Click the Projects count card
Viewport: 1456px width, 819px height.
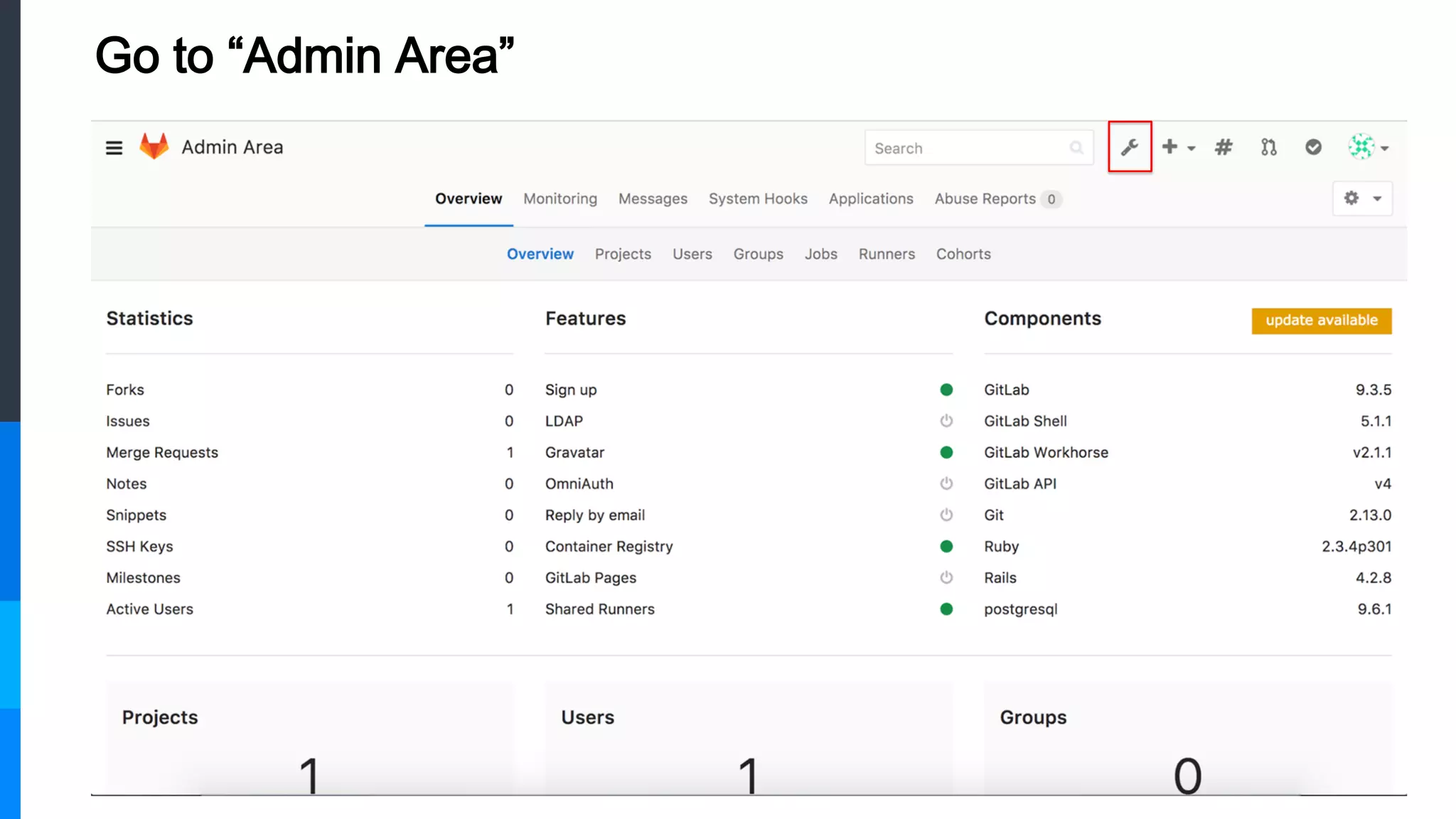coord(310,738)
